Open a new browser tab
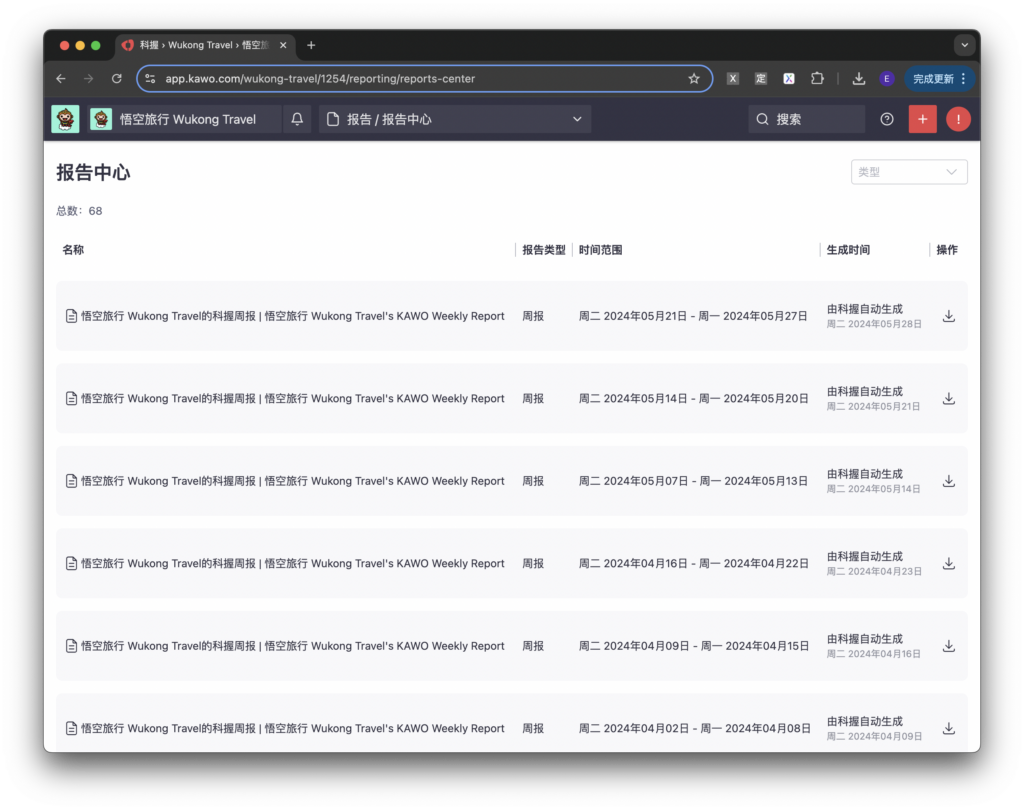1024x810 pixels. 311,45
